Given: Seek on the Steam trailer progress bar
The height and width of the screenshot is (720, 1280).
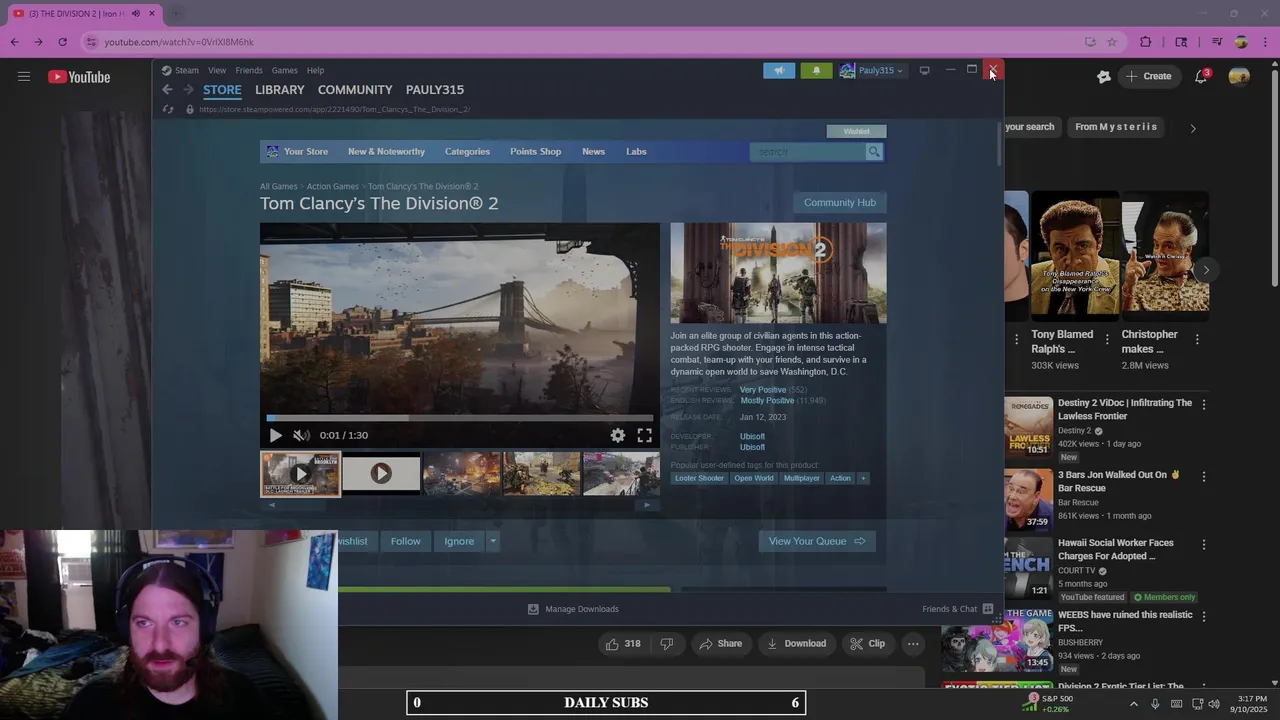Looking at the screenshot, I should pyautogui.click(x=460, y=418).
